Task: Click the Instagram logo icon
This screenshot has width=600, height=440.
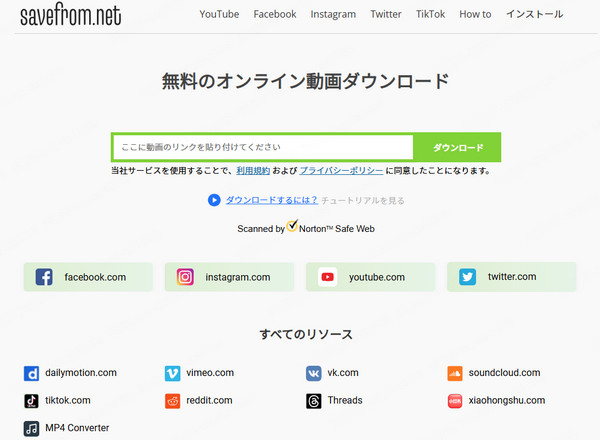Action: tap(185, 277)
